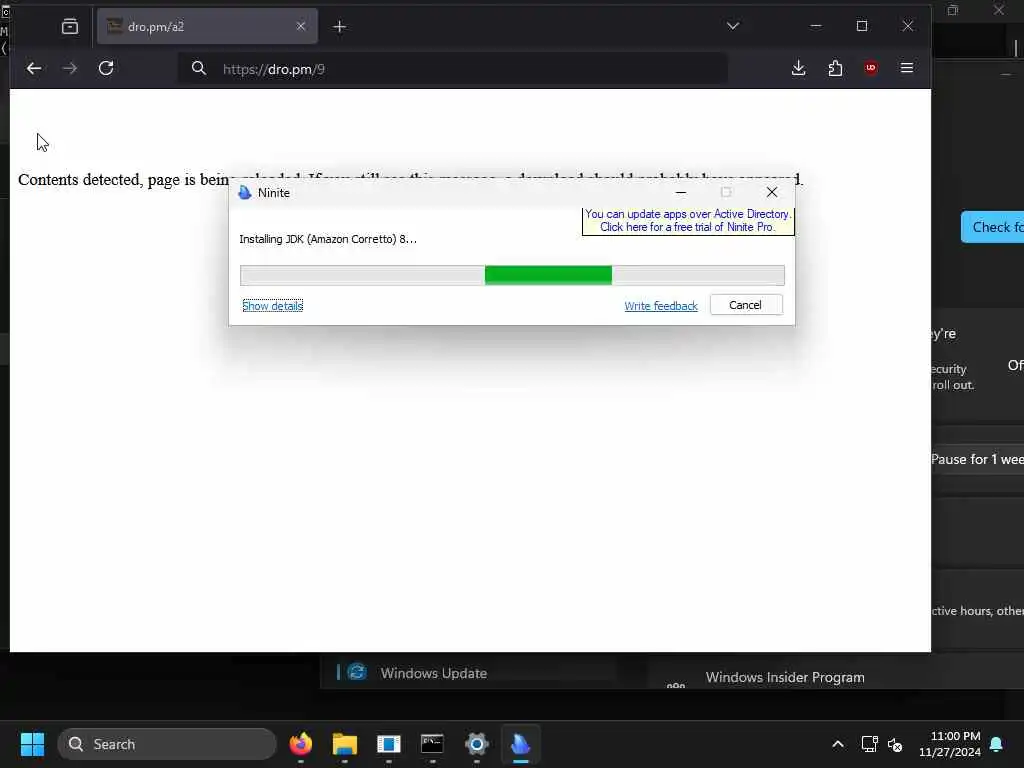Close the Ninite dialog
This screenshot has width=1024, height=768.
click(772, 192)
